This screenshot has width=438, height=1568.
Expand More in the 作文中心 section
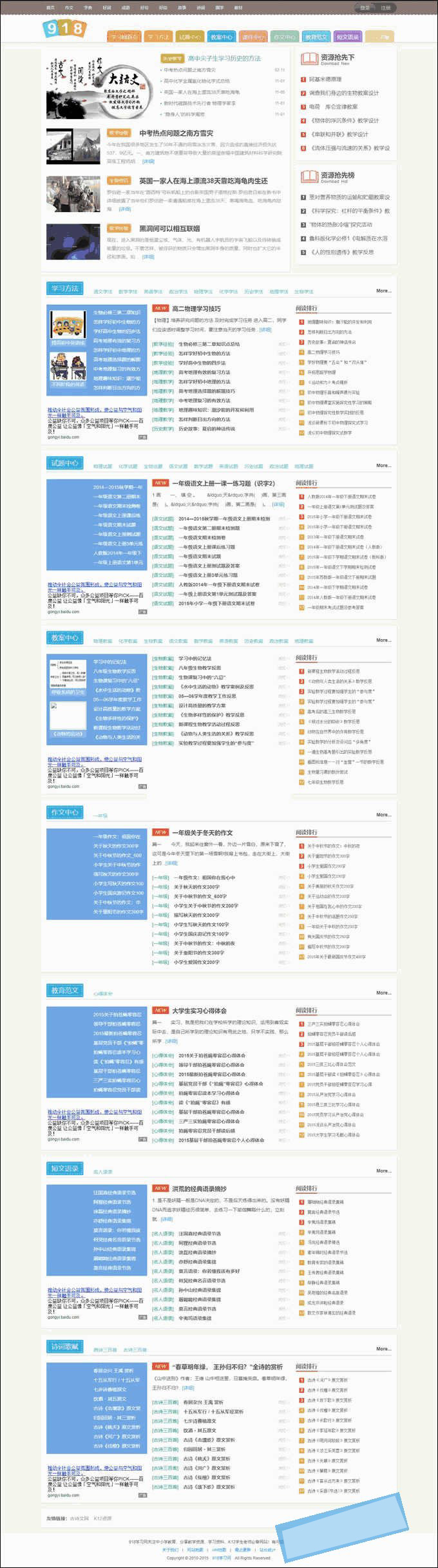click(x=383, y=815)
